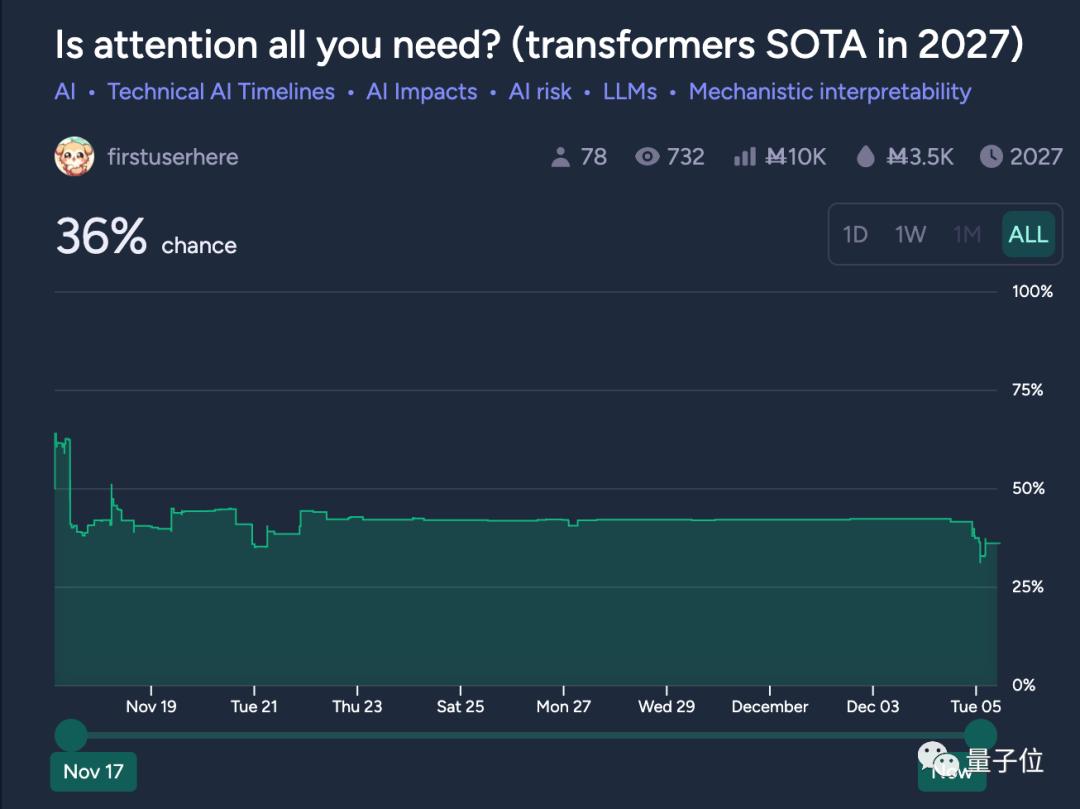The image size is (1080, 809).
Task: Click the views eye icon
Action: [647, 157]
